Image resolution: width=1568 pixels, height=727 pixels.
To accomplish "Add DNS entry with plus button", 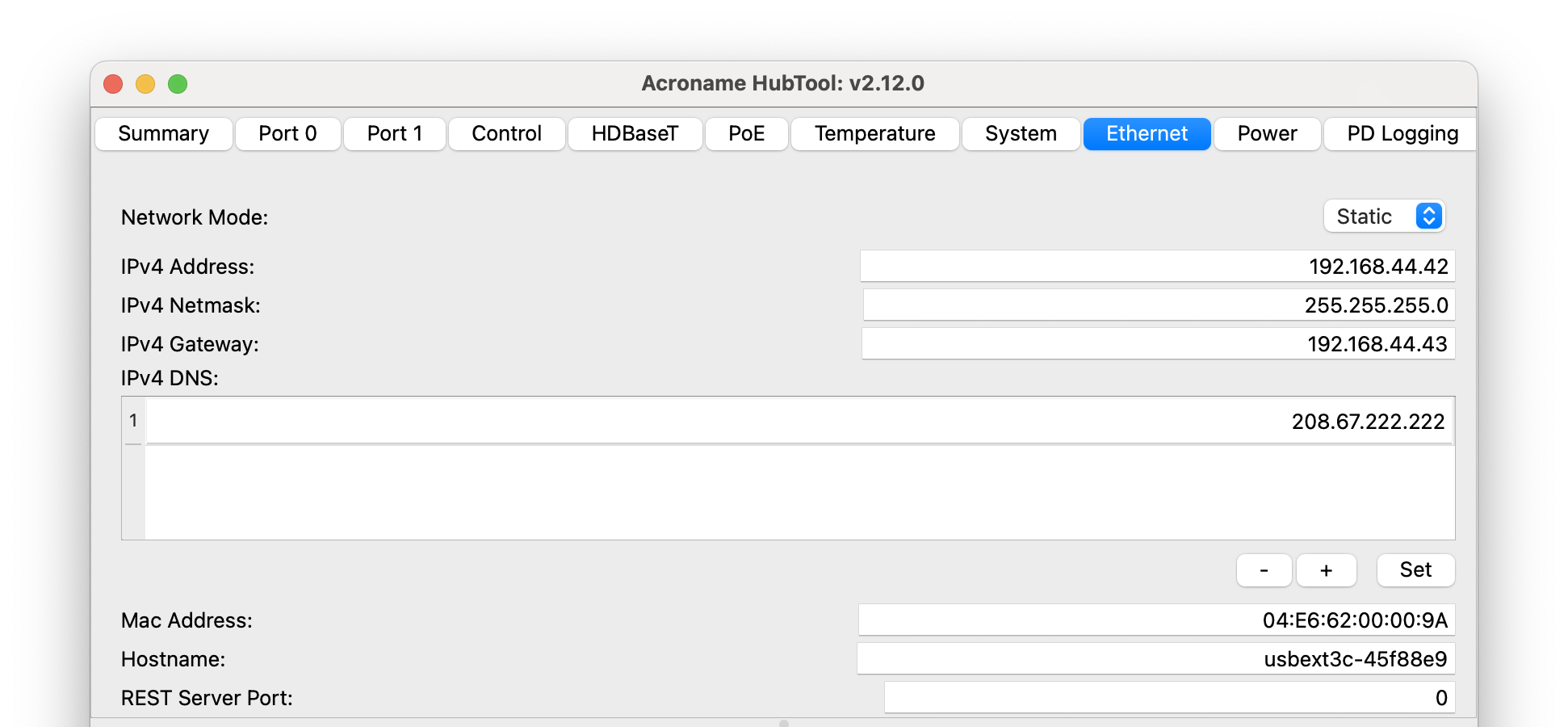I will (1326, 570).
